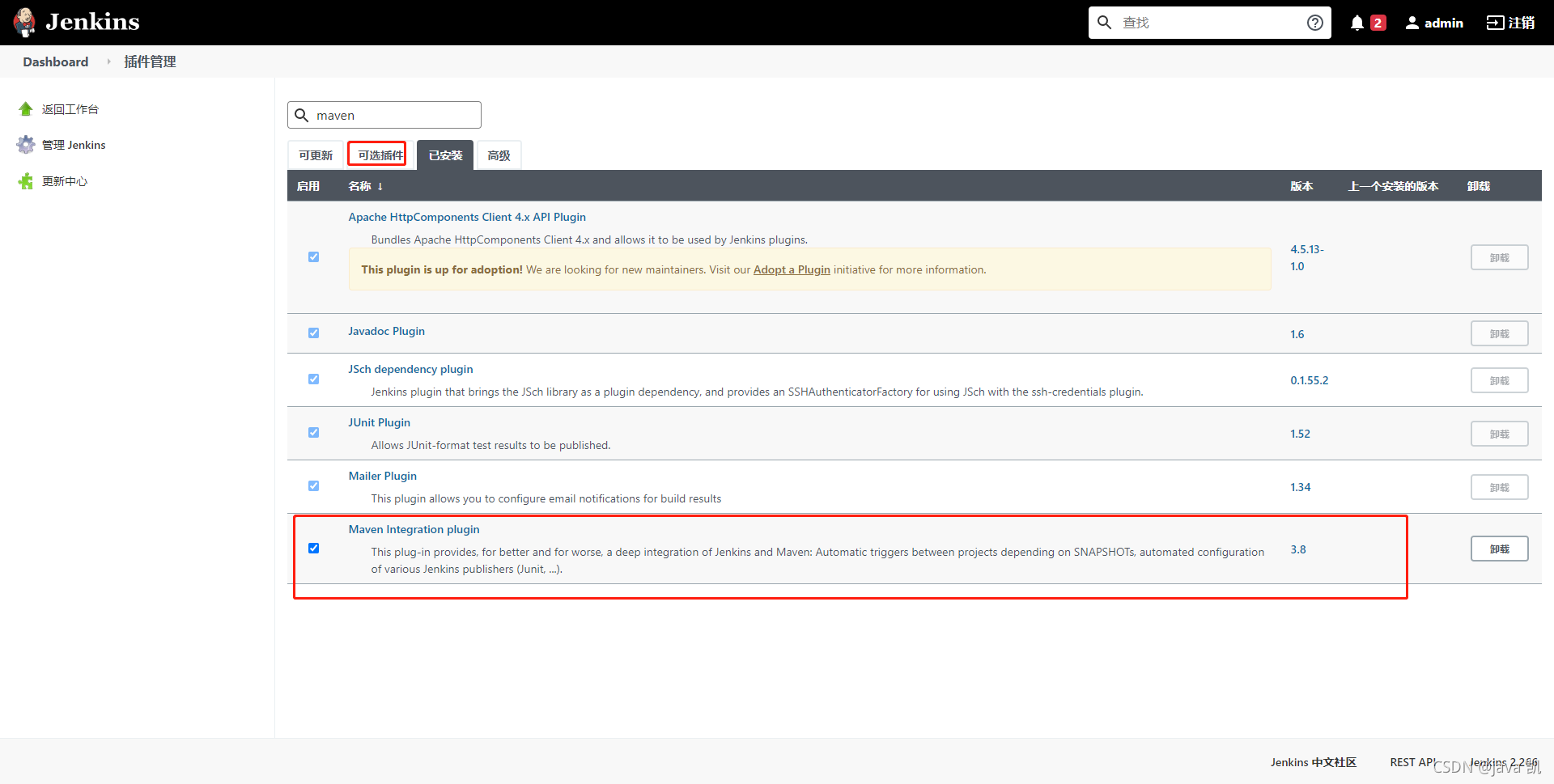Click Mailer version 1.34 link
Screen dimensions: 1554x784
tap(1300, 487)
